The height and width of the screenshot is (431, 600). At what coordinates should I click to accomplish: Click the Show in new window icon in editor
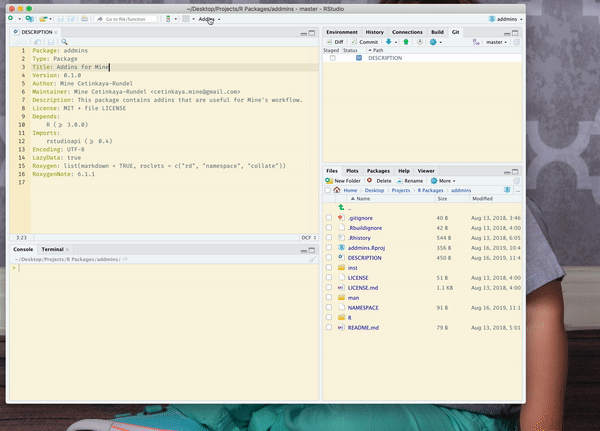pos(37,42)
